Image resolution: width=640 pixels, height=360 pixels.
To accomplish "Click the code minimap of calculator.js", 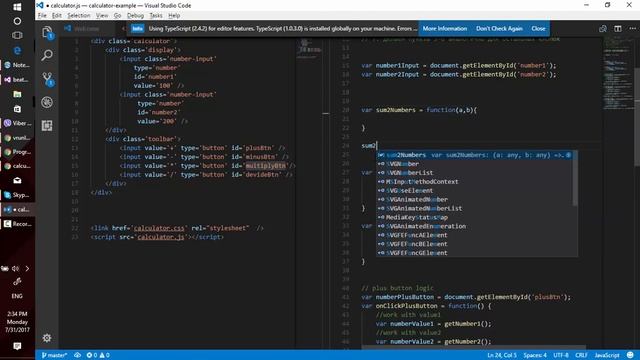I will pos(618,73).
